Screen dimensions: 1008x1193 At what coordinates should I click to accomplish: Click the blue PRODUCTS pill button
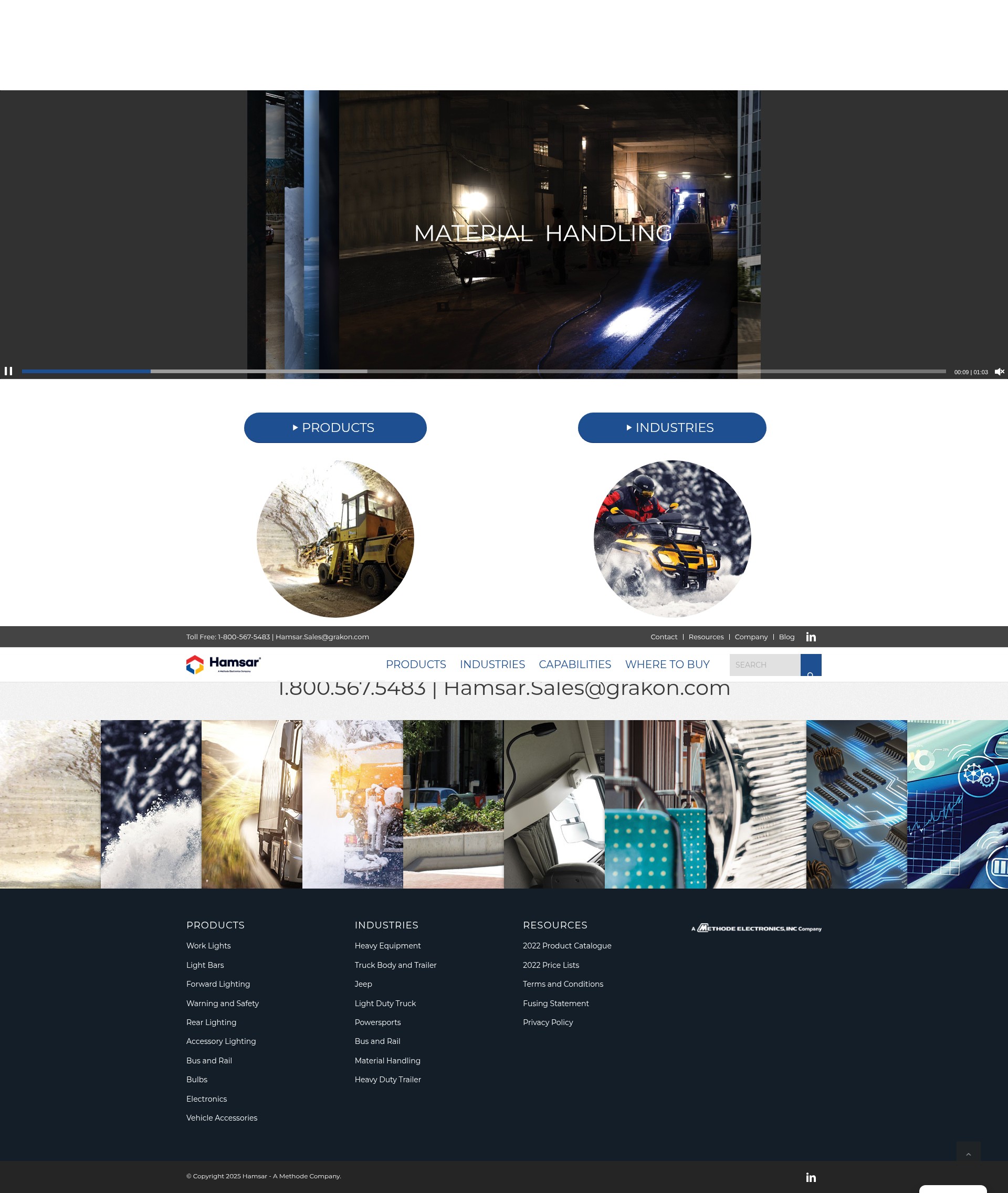coord(335,427)
